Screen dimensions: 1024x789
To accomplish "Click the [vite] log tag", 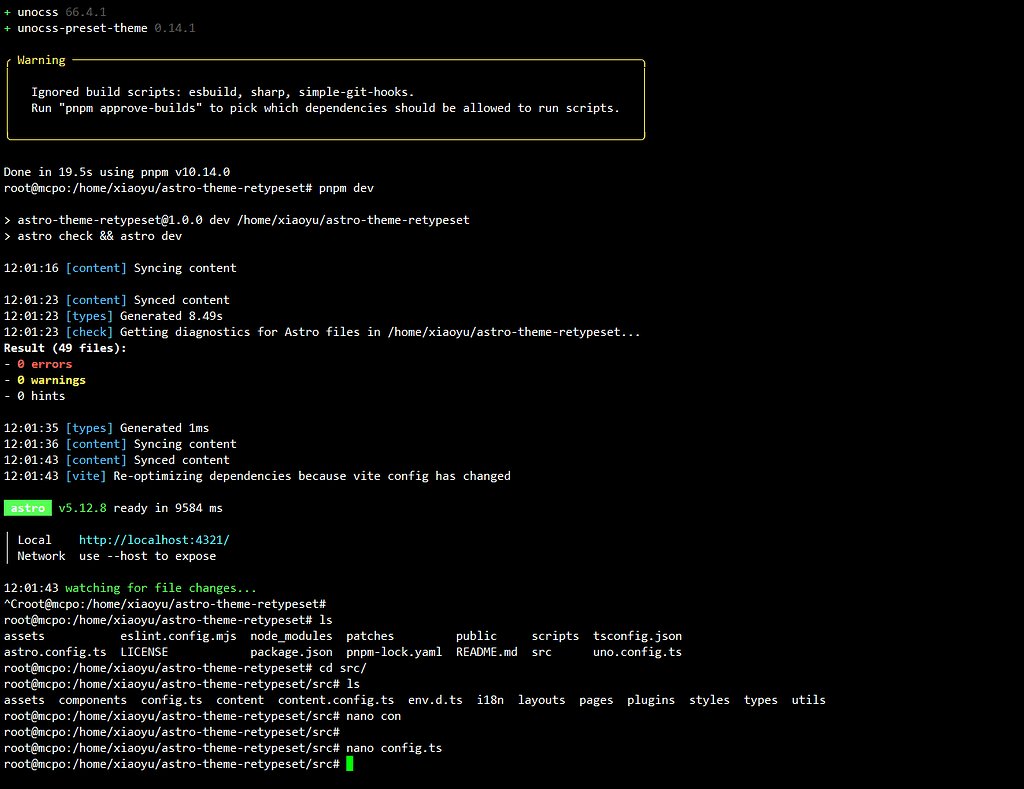I will tap(86, 476).
